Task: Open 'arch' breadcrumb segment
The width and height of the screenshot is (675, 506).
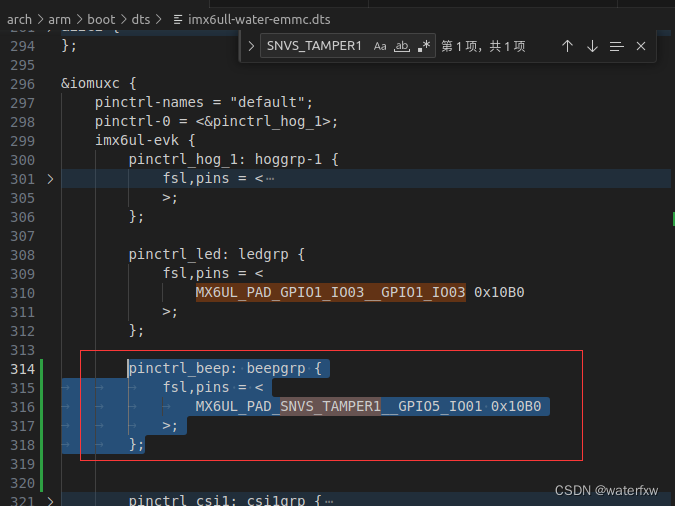Action: coord(19,20)
